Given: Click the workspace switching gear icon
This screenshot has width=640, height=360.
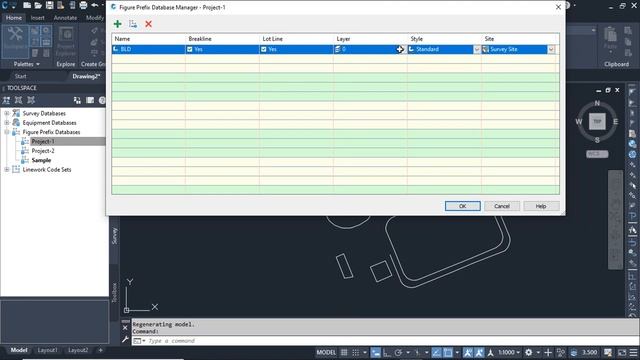Looking at the screenshot, I should 529,353.
